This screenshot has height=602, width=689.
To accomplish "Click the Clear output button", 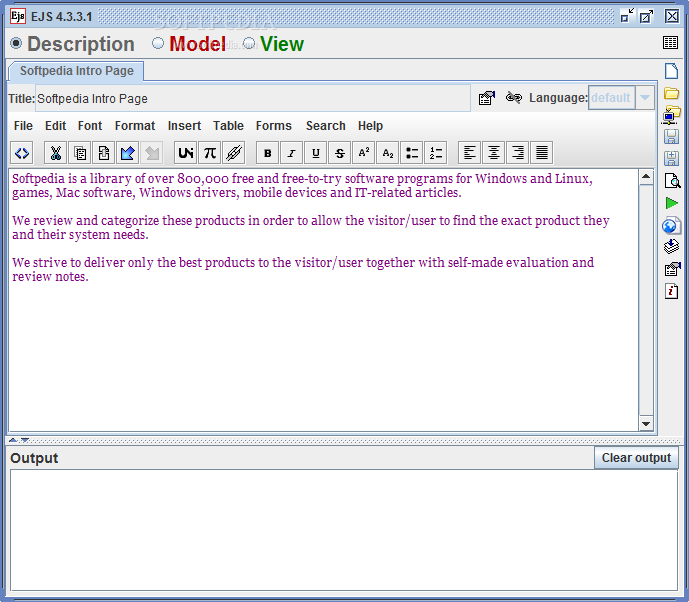I will click(636, 458).
